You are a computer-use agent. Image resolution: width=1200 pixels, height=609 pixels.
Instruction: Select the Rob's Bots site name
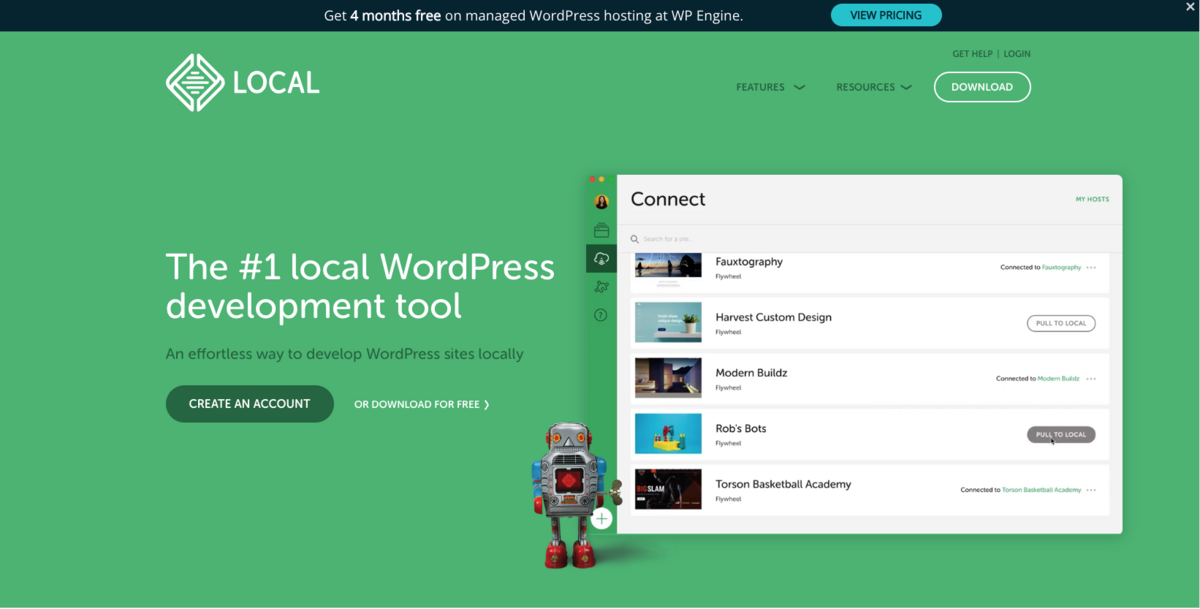(x=741, y=429)
